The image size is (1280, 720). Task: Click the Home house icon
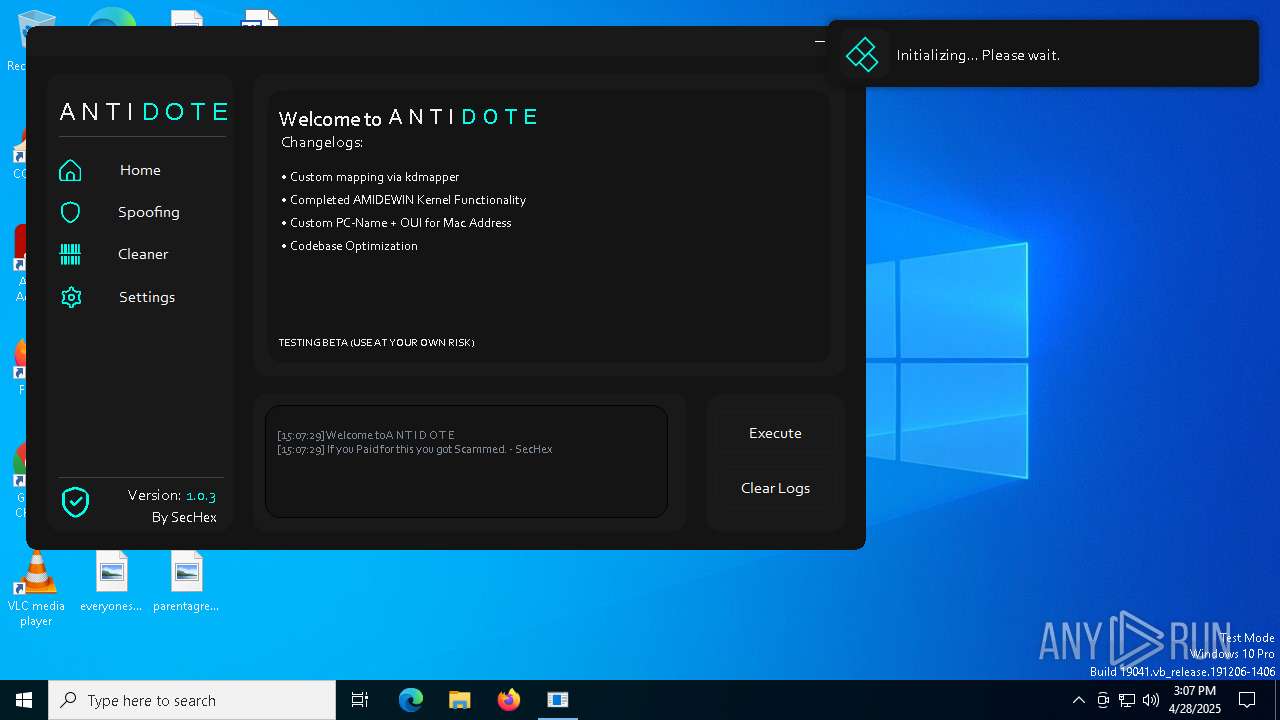[70, 170]
